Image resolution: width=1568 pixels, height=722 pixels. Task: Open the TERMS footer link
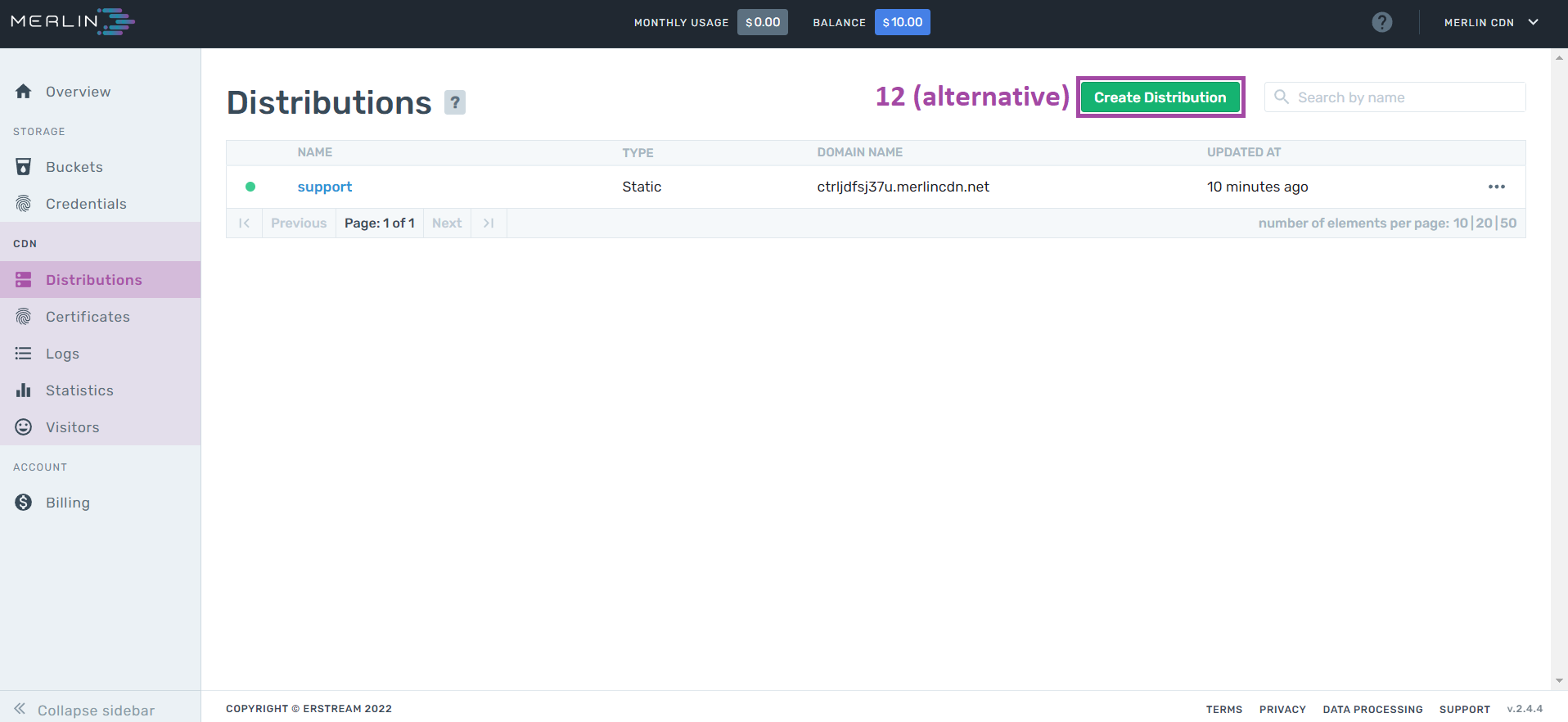tap(1224, 710)
